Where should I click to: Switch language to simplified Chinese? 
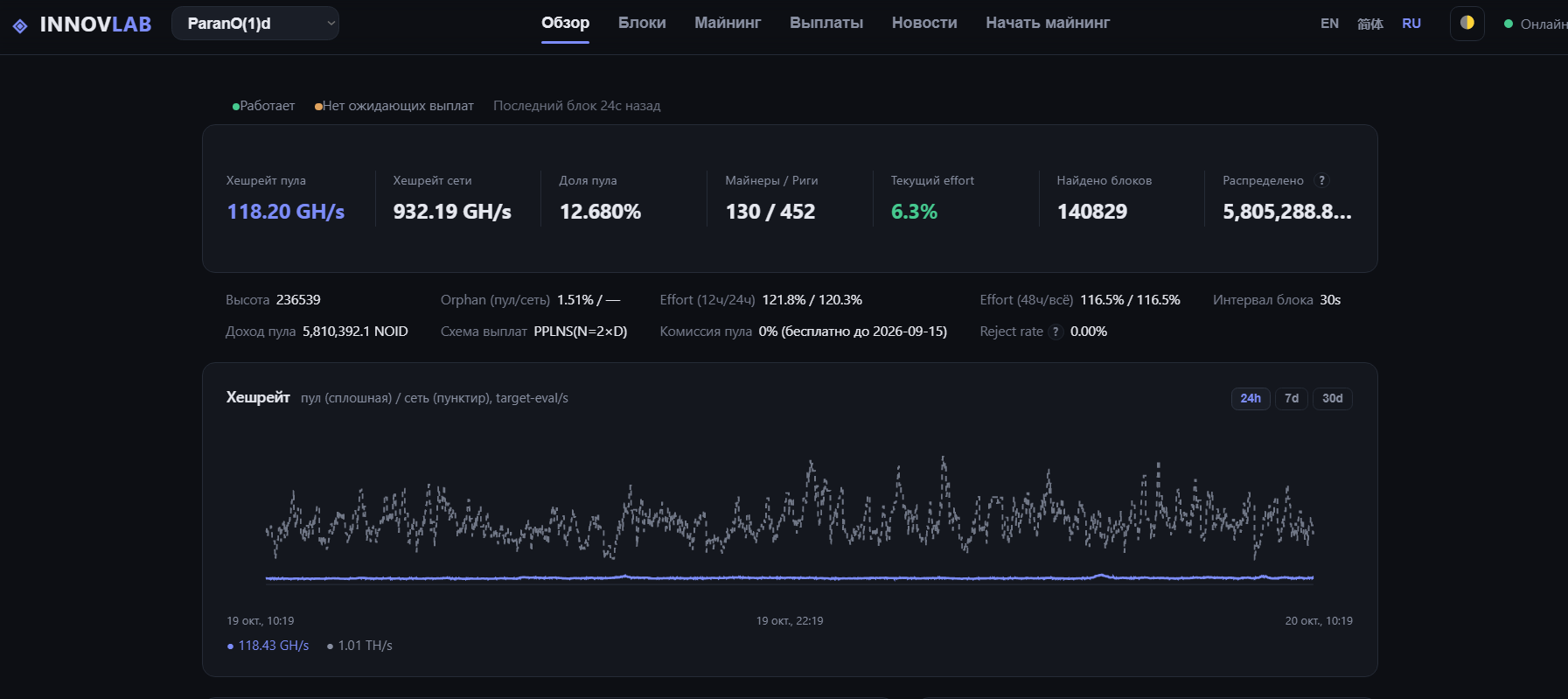1370,24
